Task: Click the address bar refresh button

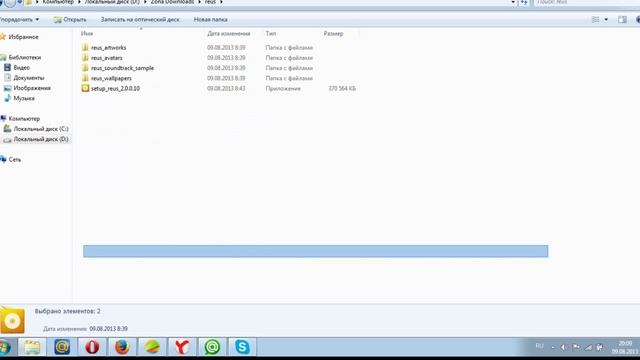Action: [x=524, y=2]
